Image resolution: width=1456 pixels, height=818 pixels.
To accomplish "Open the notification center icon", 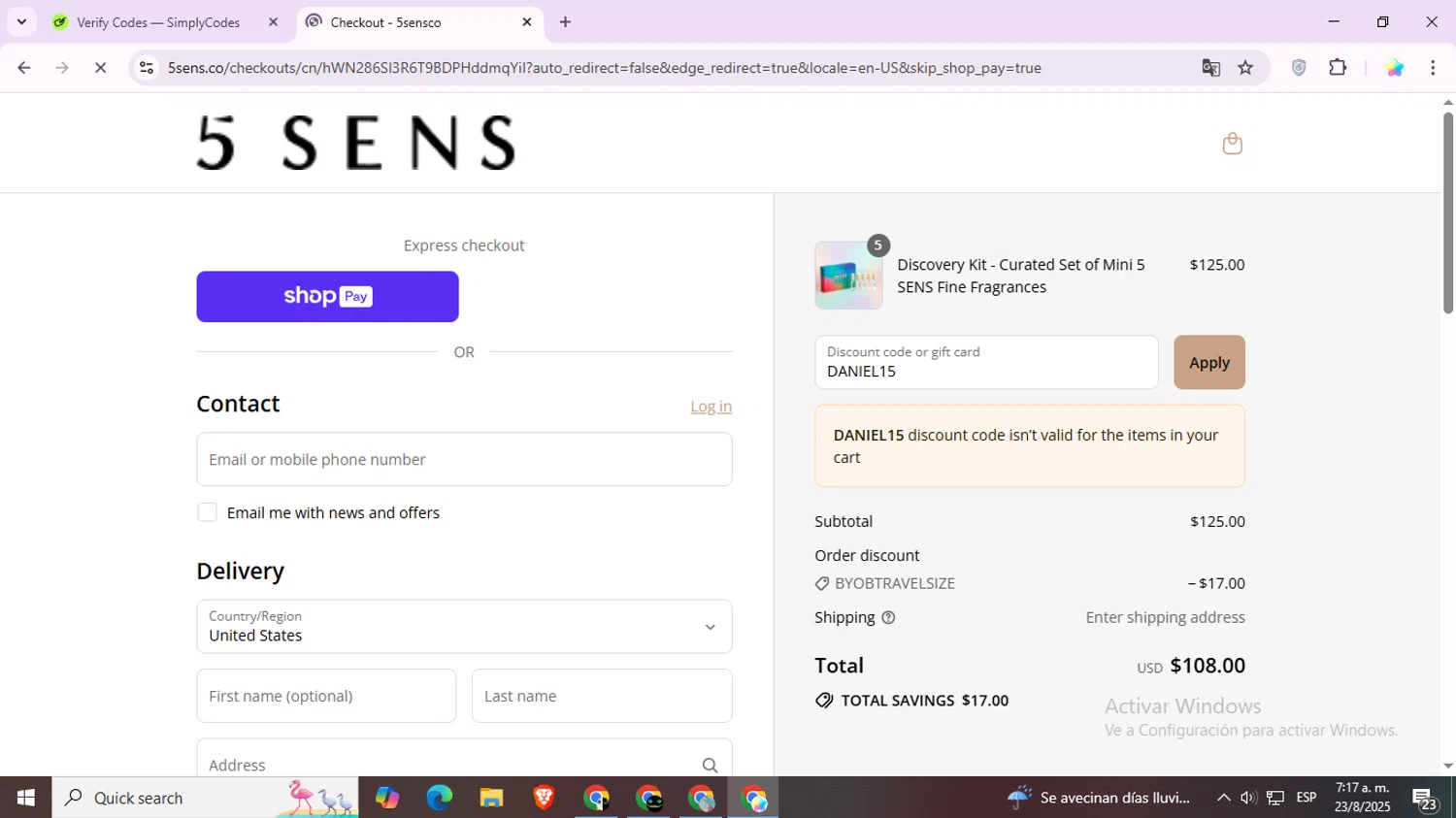I will tap(1425, 799).
